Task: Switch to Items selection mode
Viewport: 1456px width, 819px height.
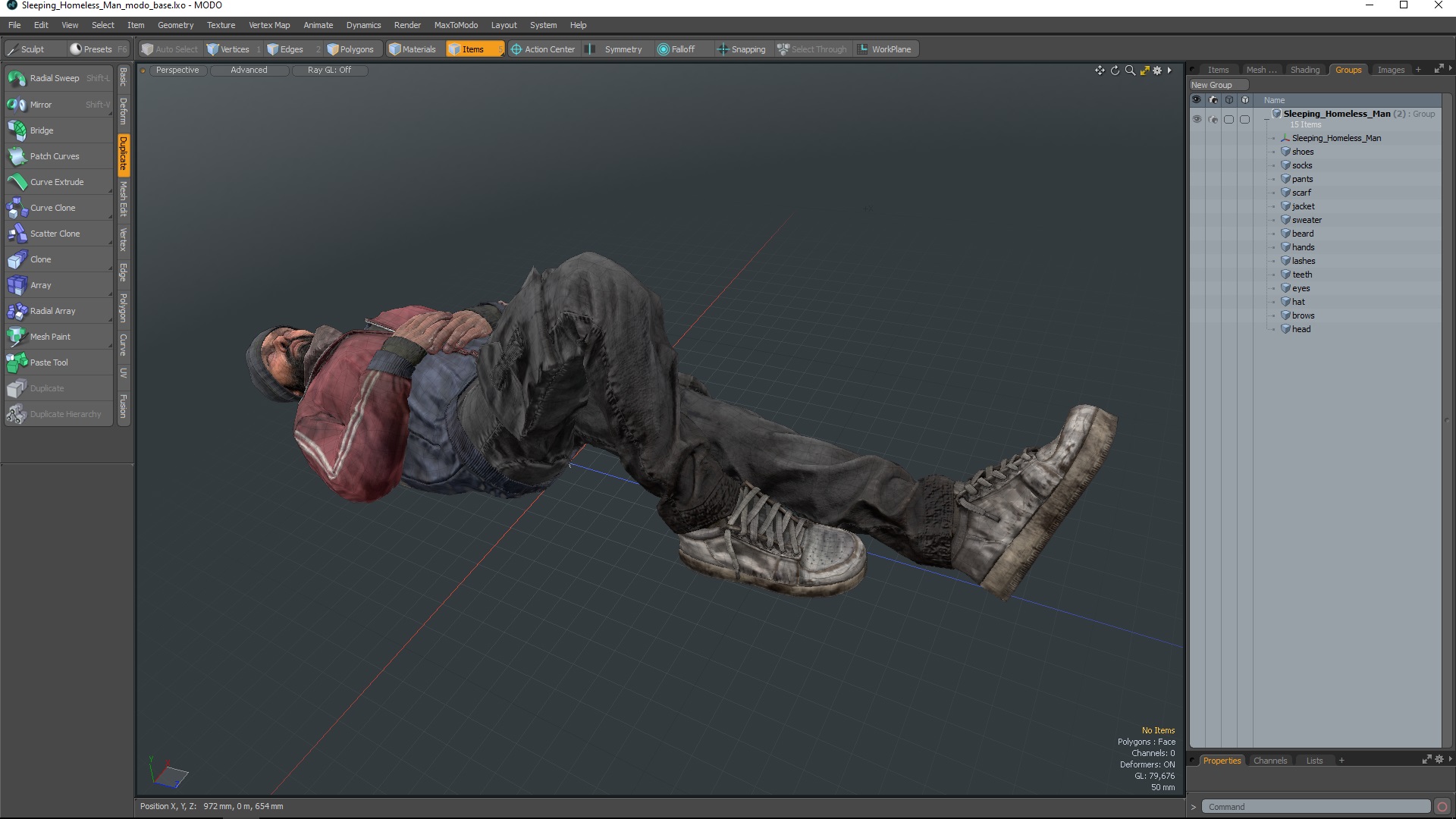Action: pyautogui.click(x=474, y=49)
